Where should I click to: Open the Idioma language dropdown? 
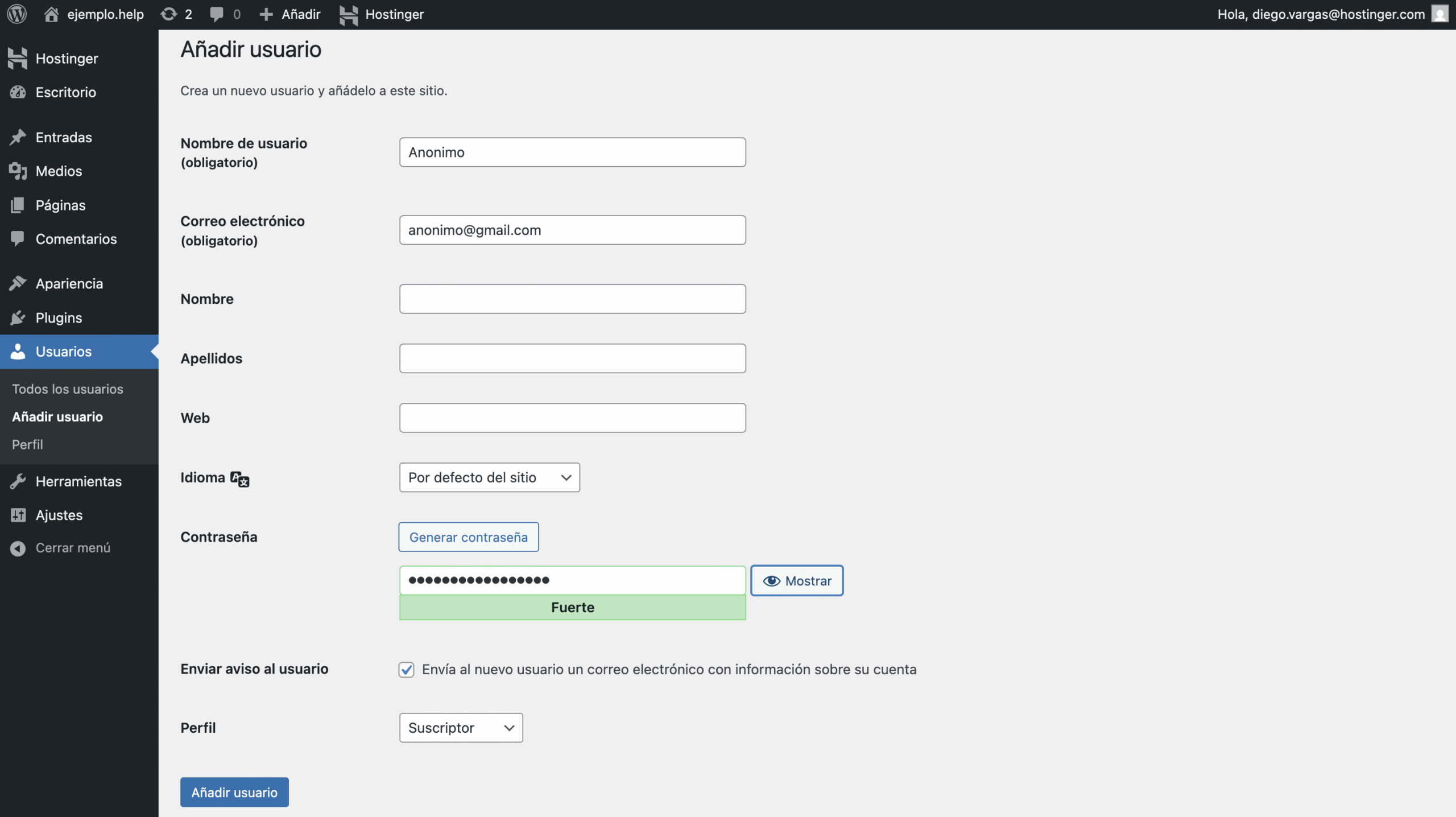pyautogui.click(x=489, y=477)
